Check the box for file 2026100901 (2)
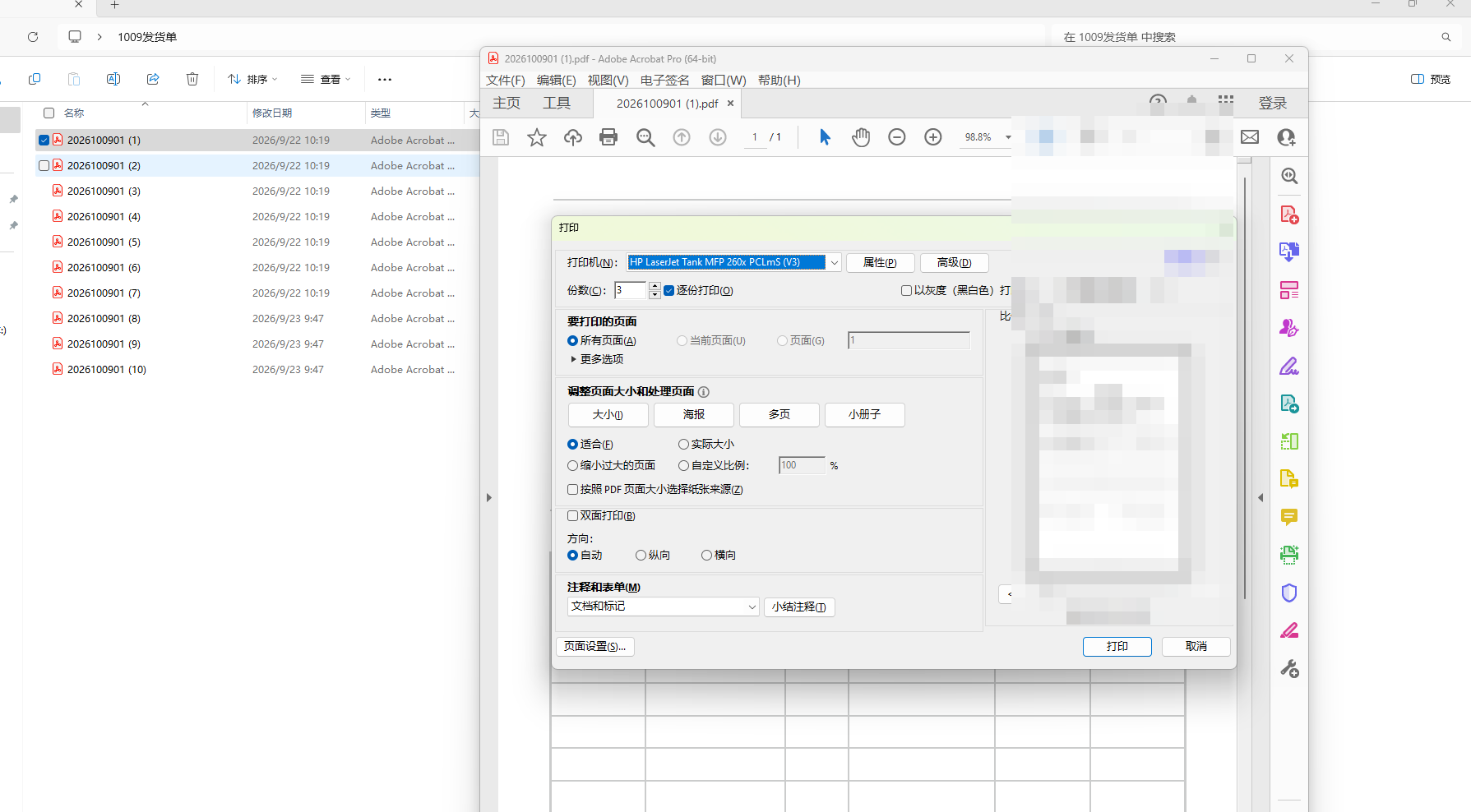This screenshot has width=1471, height=812. 44,165
